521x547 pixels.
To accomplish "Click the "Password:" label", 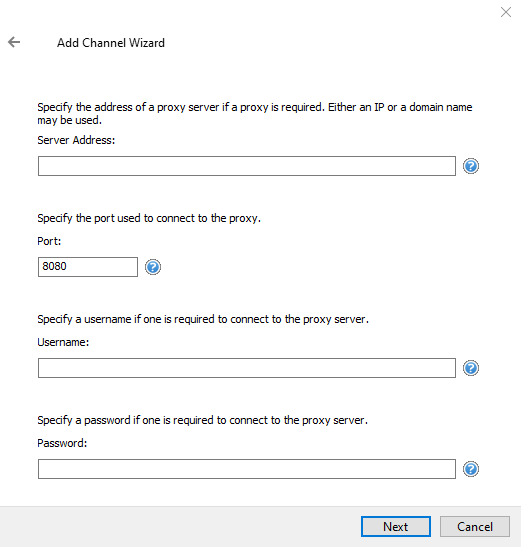I will click(62, 443).
